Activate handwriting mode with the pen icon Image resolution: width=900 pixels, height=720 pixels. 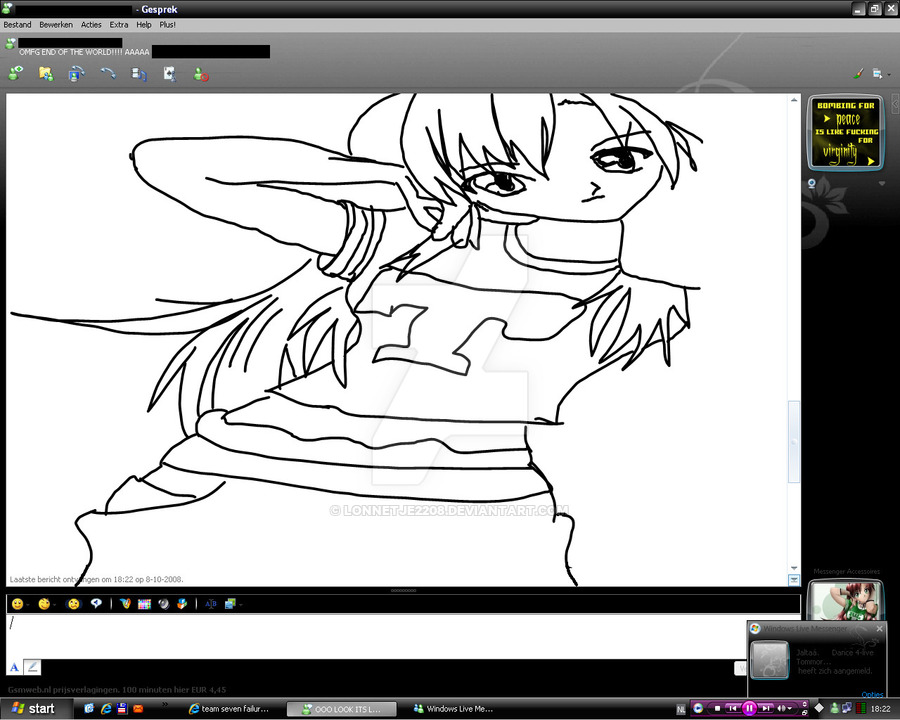point(32,666)
